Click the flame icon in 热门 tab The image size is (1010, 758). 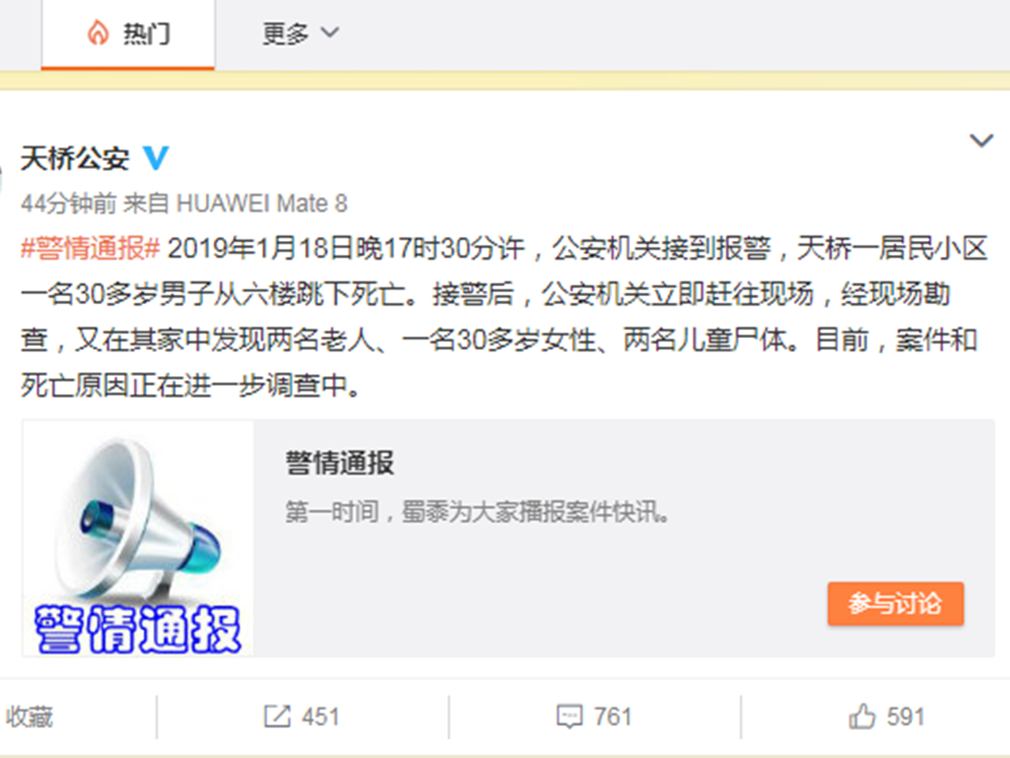98,33
